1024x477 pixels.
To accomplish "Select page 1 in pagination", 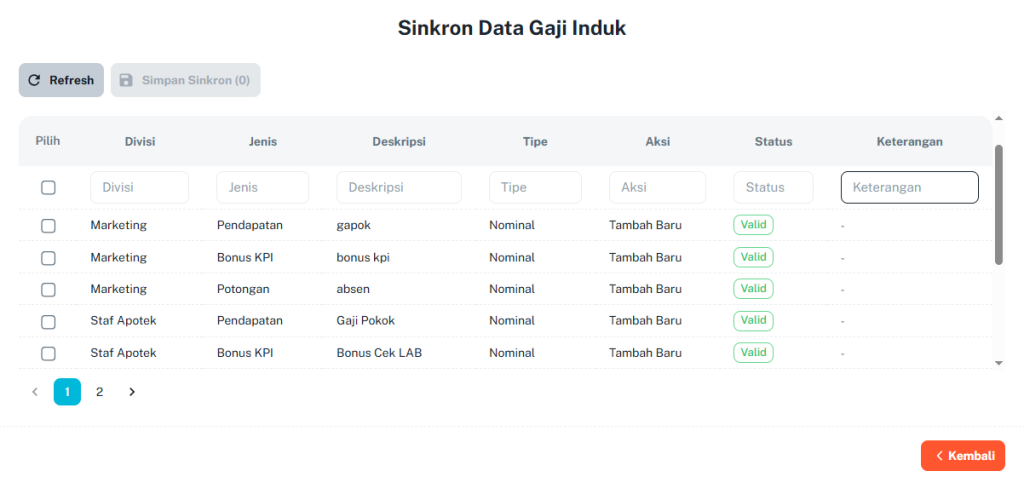I will (67, 392).
